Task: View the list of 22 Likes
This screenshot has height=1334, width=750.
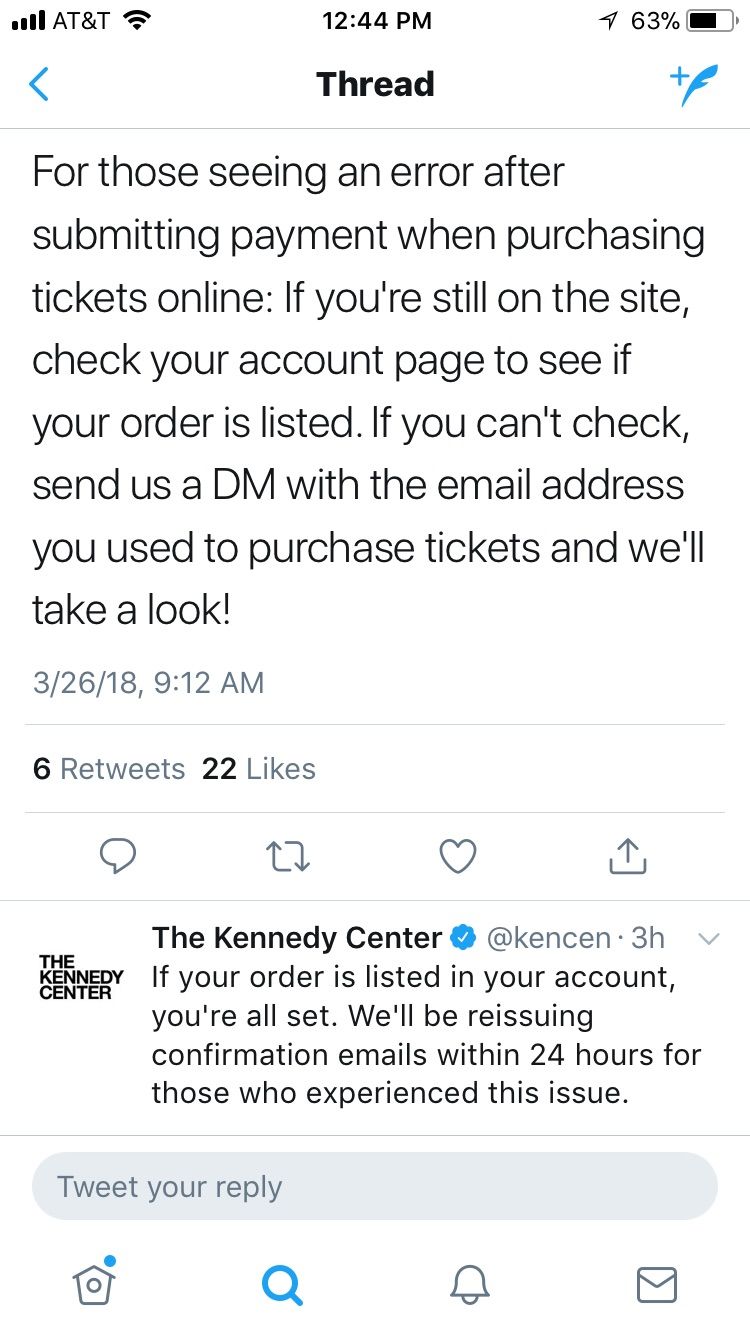Action: [x=259, y=769]
